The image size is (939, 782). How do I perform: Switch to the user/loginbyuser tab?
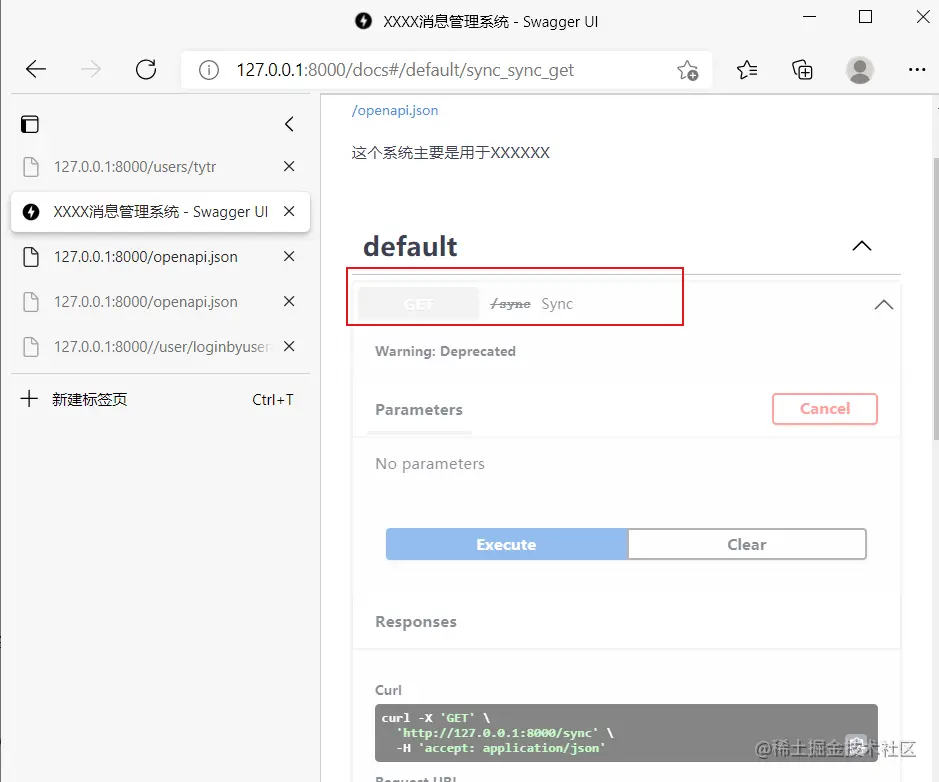pos(160,347)
